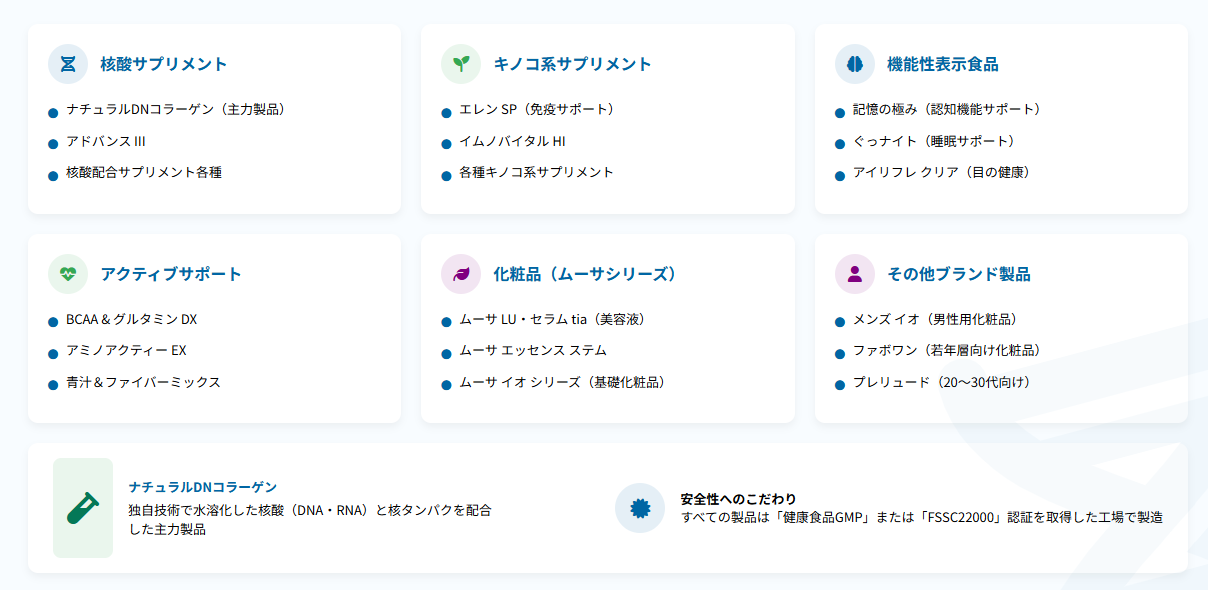1208x590 pixels.
Task: Select the 青汁＆ファイバーミックス item
Action: 143,382
